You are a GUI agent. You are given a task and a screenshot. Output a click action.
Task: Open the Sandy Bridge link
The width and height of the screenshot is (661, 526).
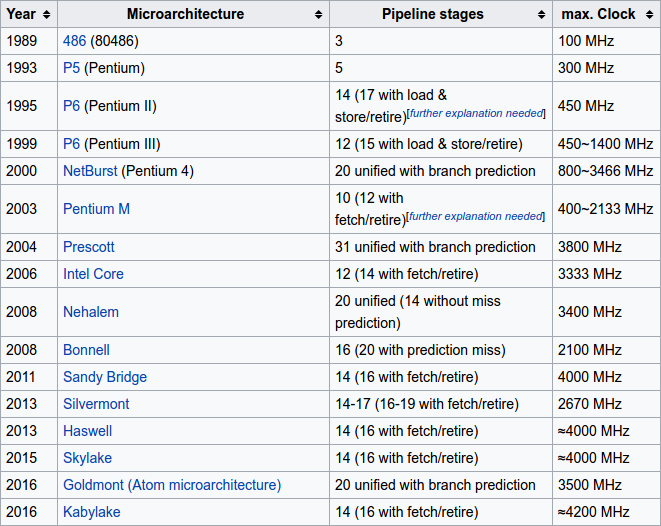click(x=105, y=377)
